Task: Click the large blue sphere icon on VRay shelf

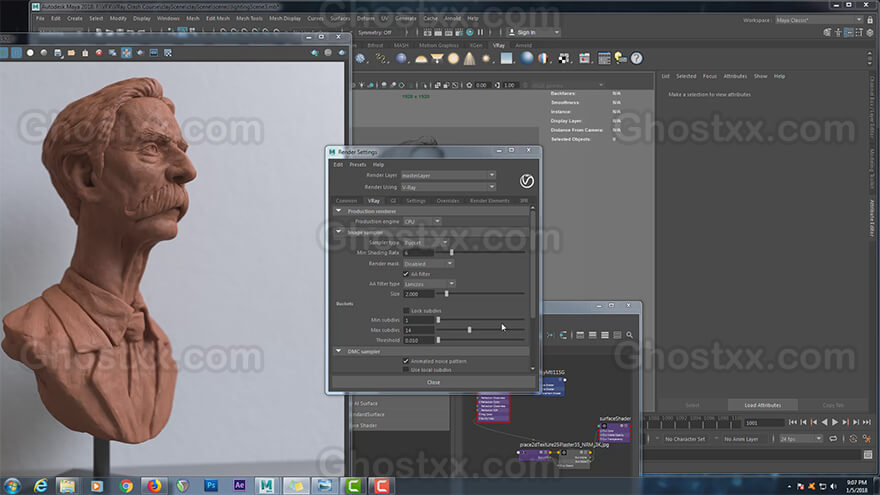Action: (526, 58)
